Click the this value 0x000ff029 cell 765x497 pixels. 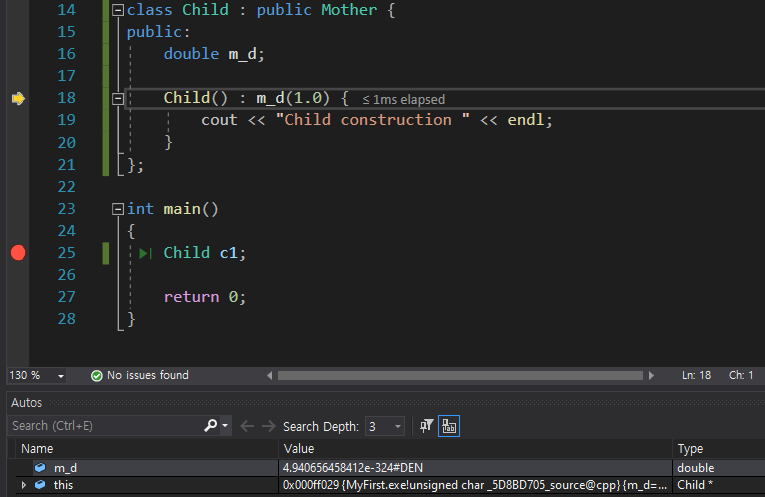475,485
